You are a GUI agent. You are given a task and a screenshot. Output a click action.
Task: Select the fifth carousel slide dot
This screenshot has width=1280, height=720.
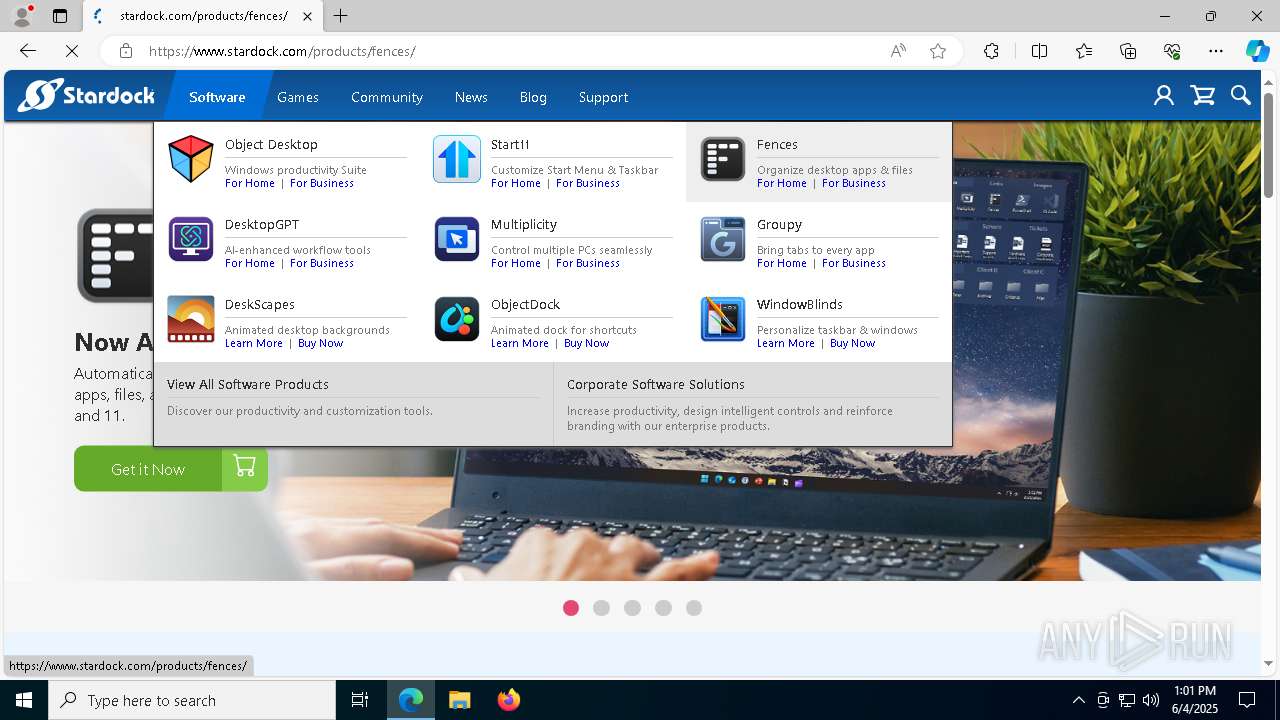pos(694,608)
